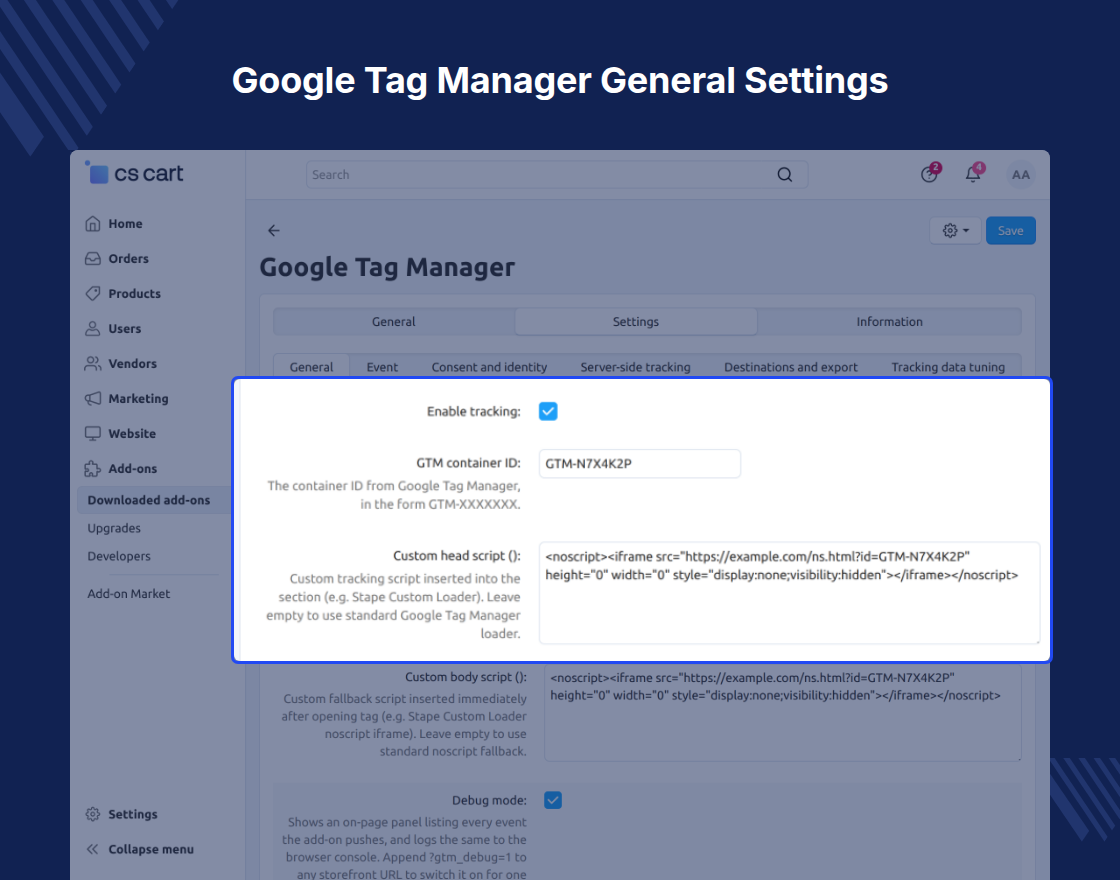This screenshot has height=880, width=1120.
Task: Select the Tracking data tuning sub-tab
Action: tap(948, 366)
